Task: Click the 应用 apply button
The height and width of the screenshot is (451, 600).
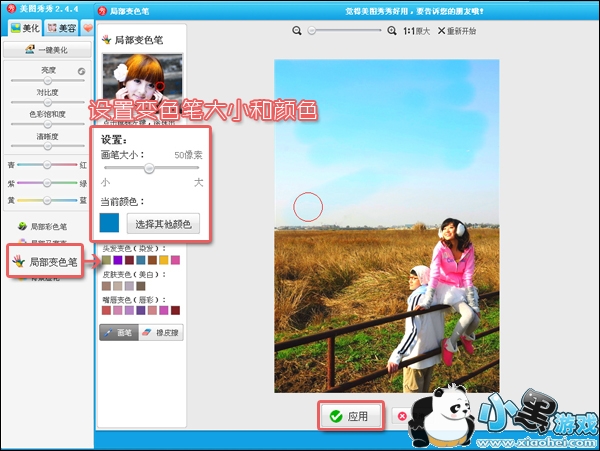Action: [x=351, y=416]
